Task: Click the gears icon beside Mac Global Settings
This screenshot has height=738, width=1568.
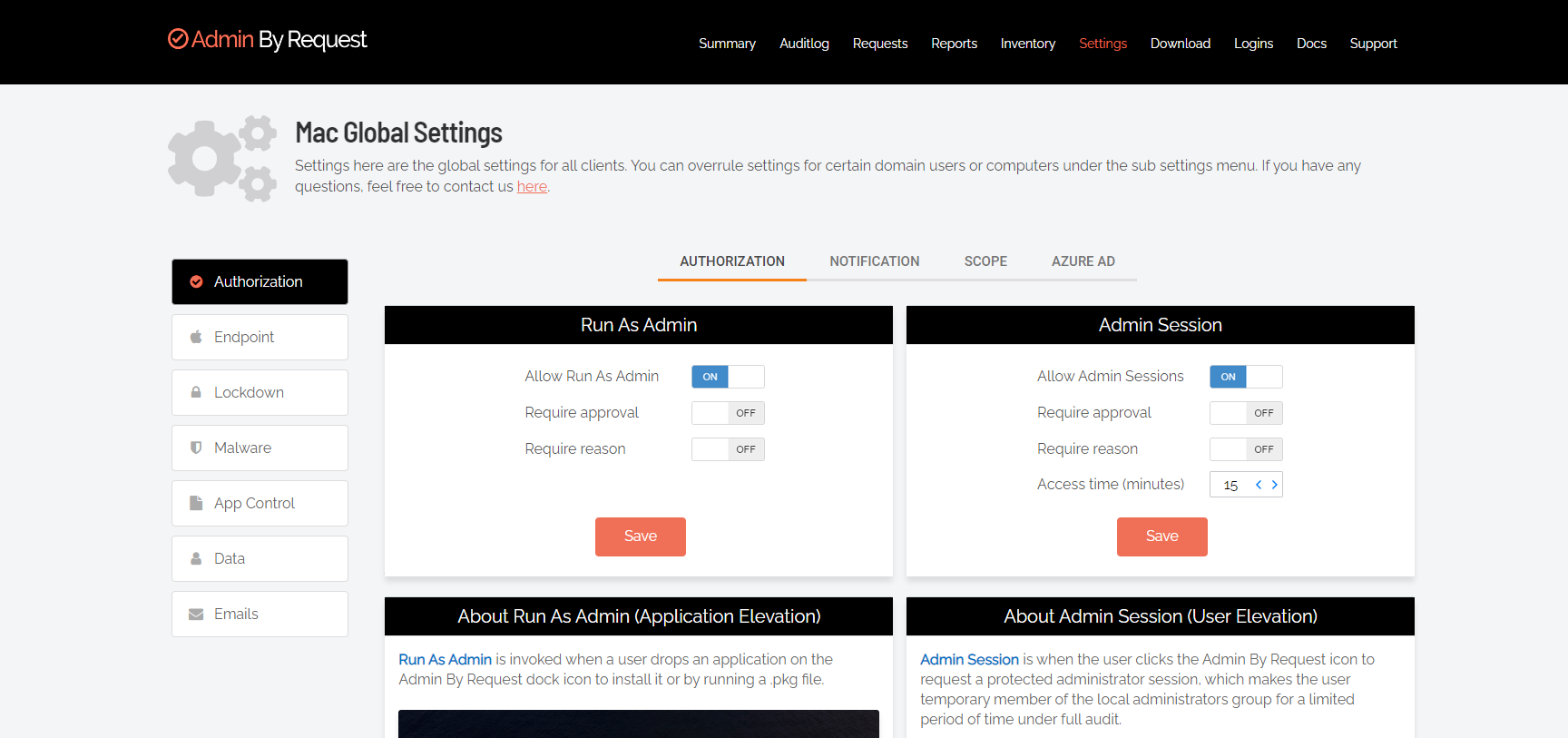Action: click(222, 158)
